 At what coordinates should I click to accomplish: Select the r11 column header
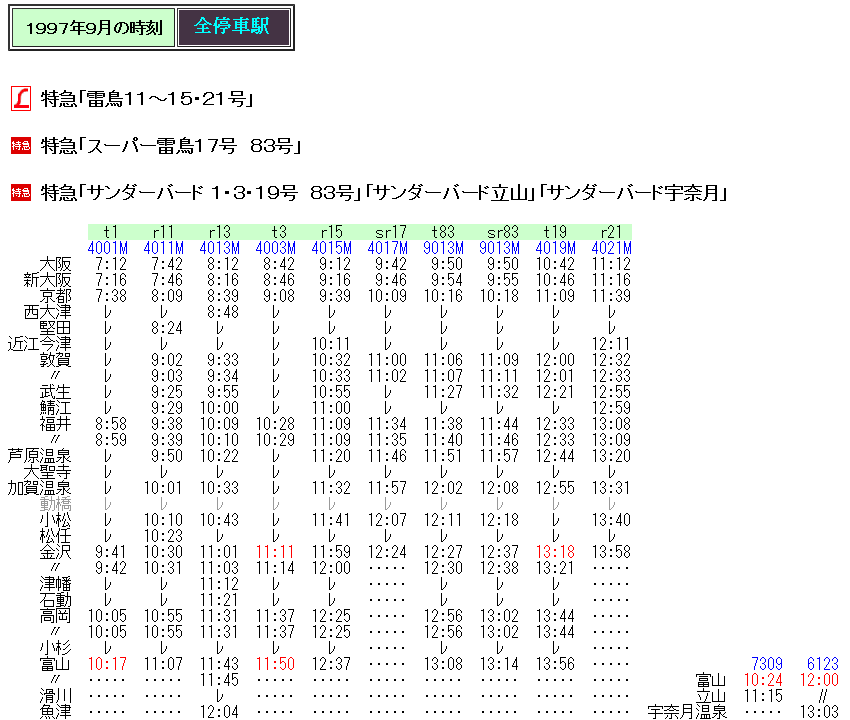163,232
